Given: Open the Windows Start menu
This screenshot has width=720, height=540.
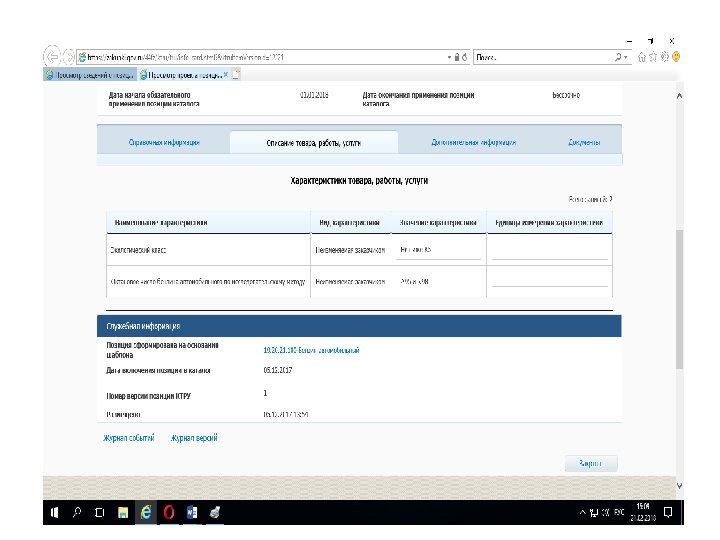Looking at the screenshot, I should click(x=54, y=512).
